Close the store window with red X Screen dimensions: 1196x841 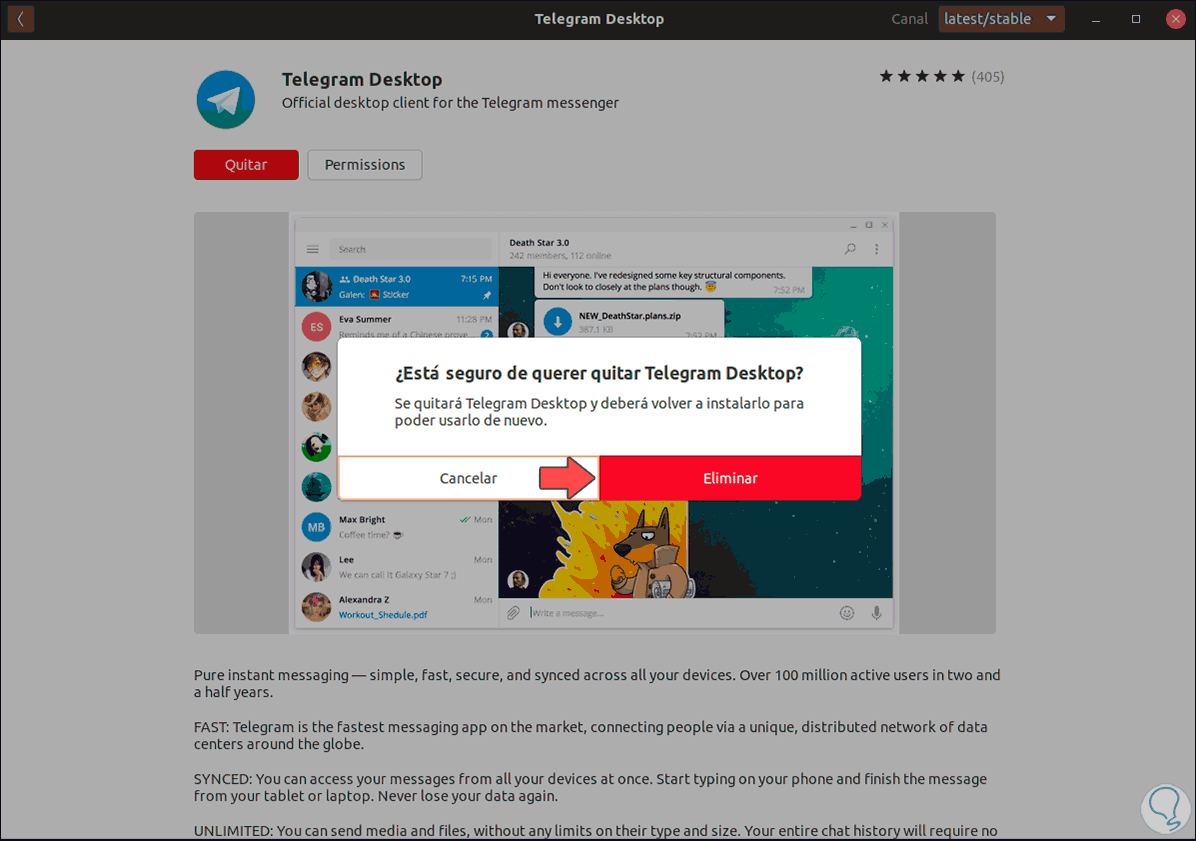click(x=1175, y=19)
